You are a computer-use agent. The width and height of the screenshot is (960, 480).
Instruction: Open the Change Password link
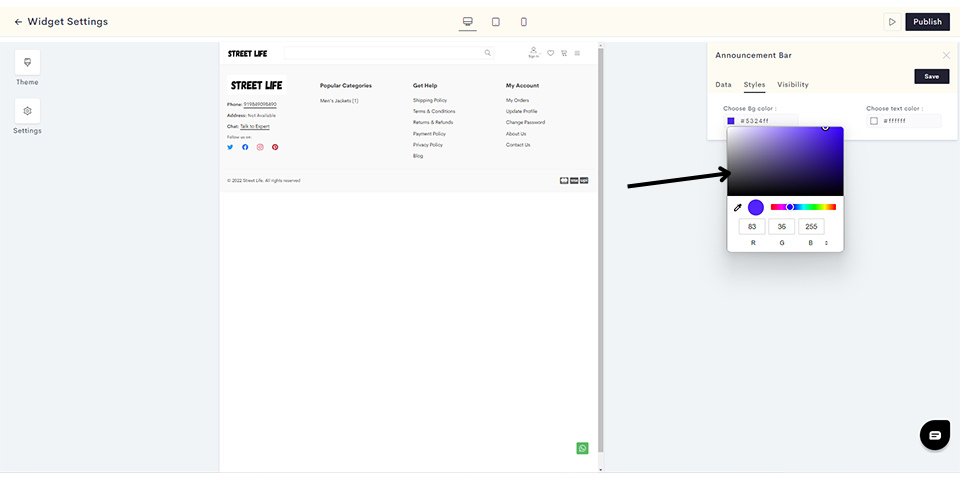click(x=525, y=122)
